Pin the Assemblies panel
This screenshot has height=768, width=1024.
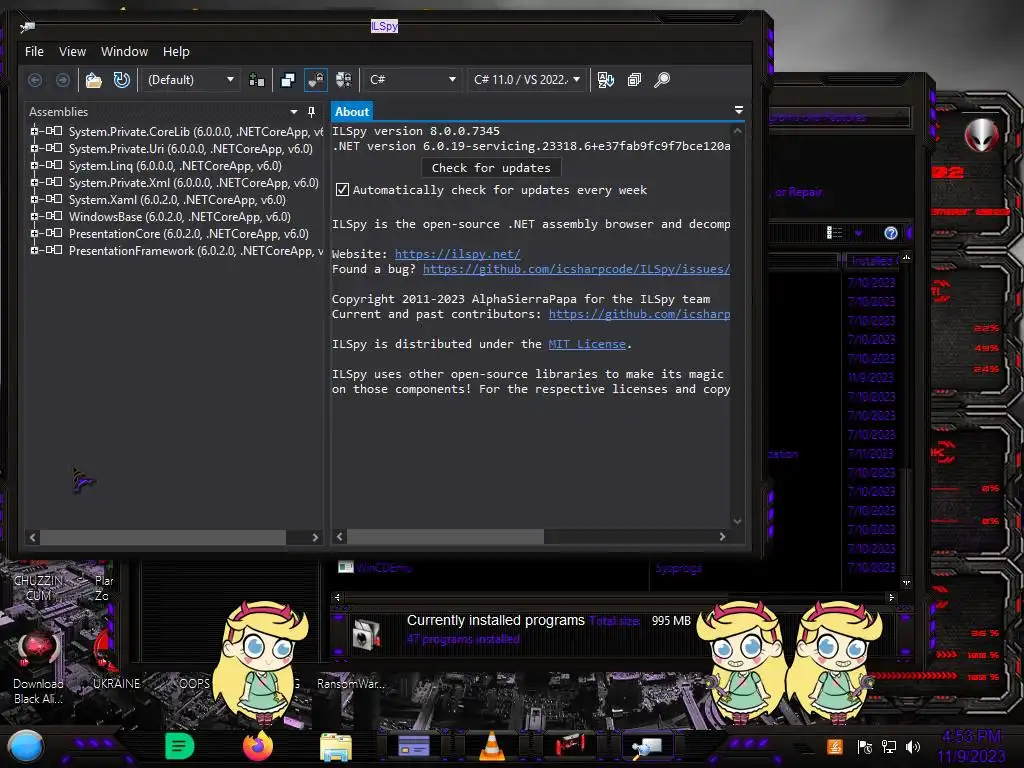point(312,112)
